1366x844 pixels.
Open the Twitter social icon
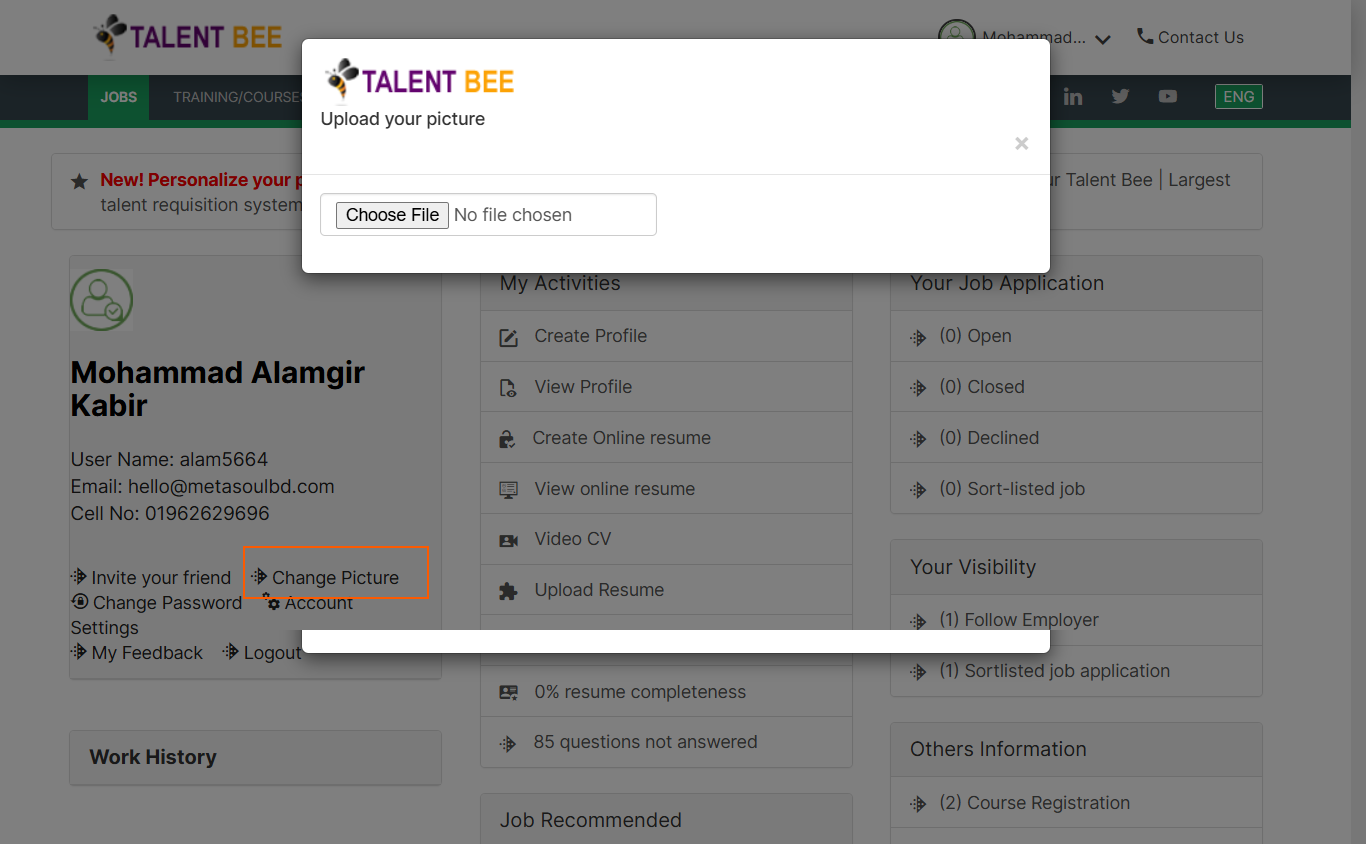point(1120,97)
